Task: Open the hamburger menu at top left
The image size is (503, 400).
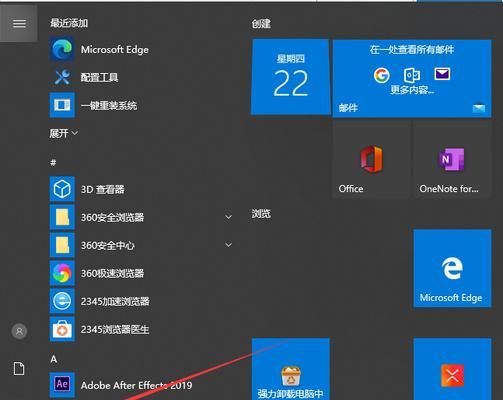Action: click(19, 23)
